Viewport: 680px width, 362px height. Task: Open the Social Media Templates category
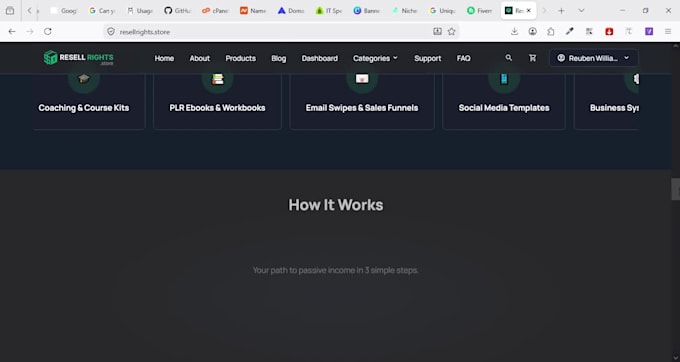click(504, 101)
